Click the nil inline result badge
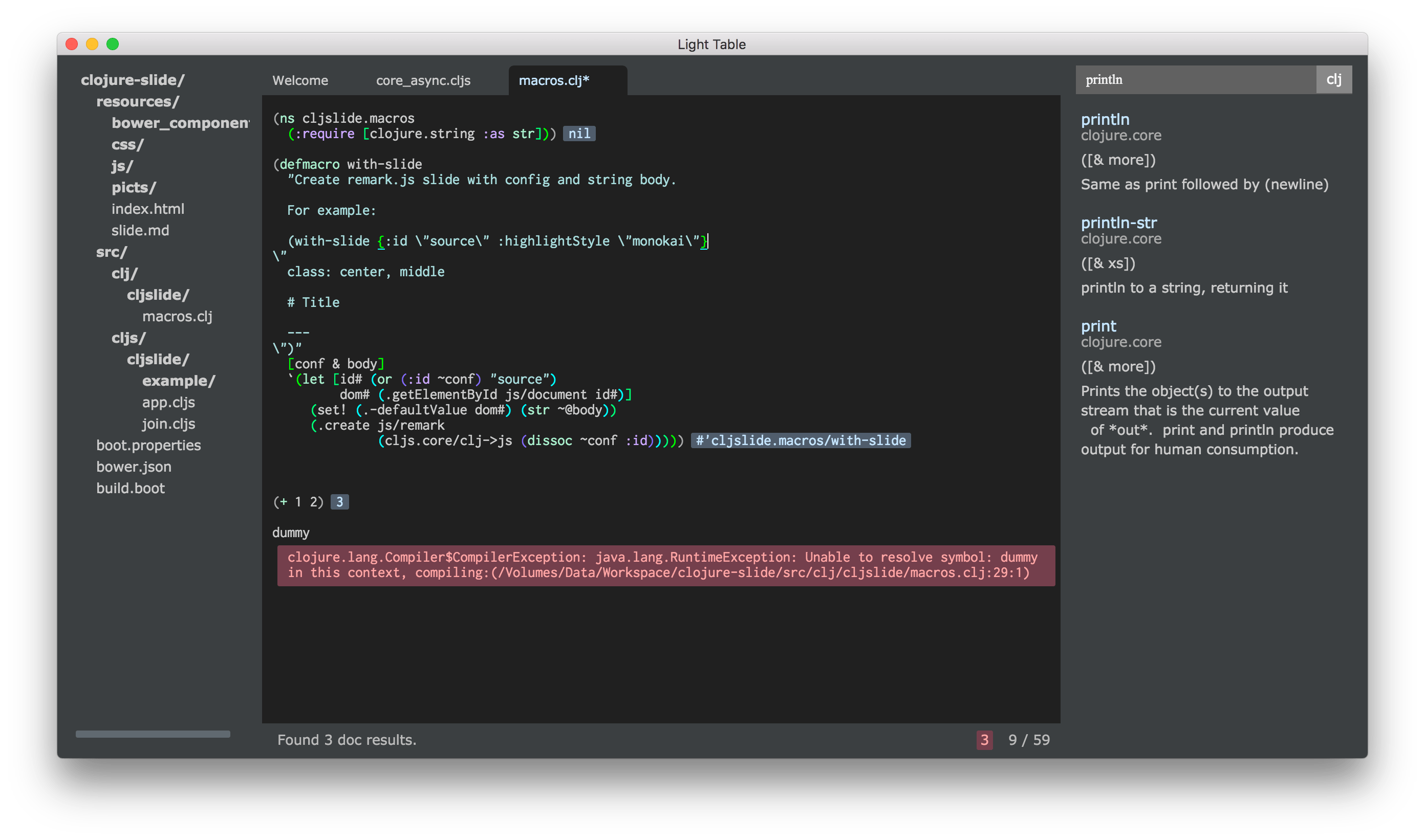Image resolution: width=1425 pixels, height=840 pixels. tap(579, 134)
